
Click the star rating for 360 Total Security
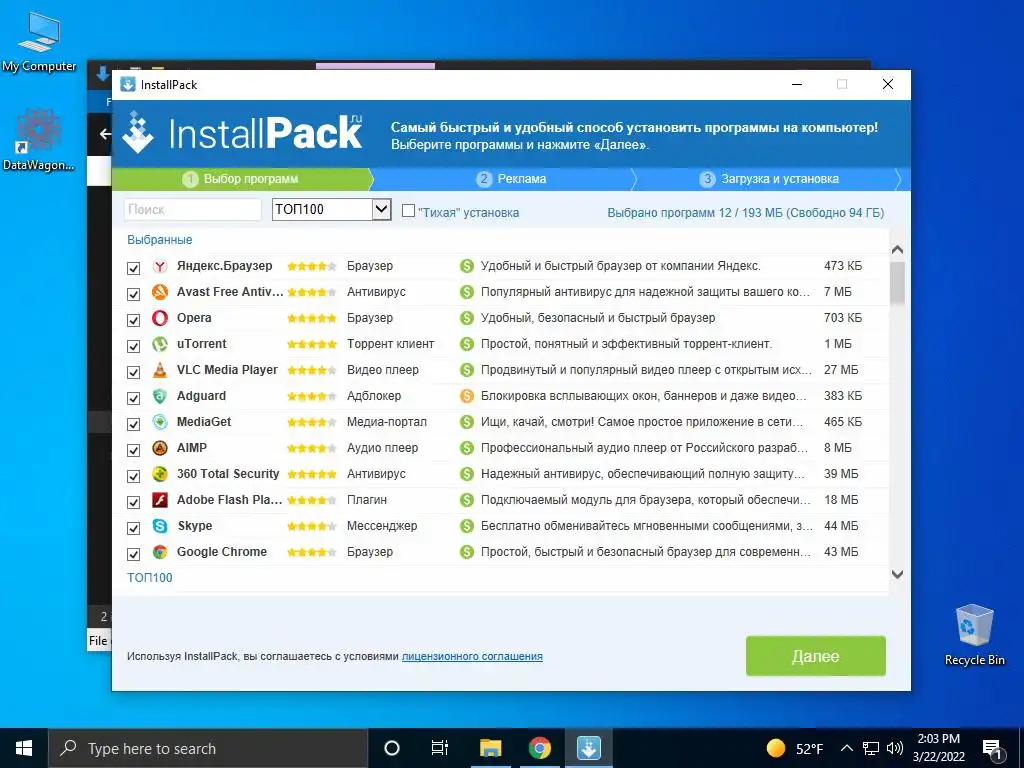[x=312, y=474]
